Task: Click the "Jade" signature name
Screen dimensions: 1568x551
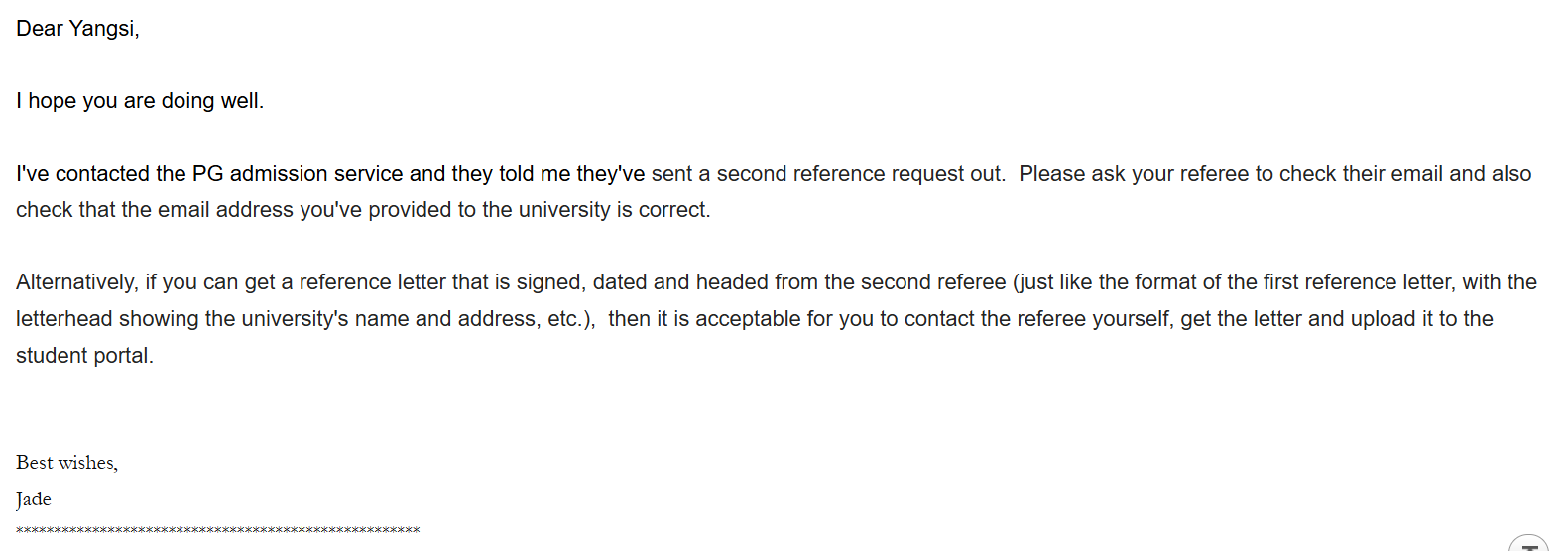Action: coord(33,499)
